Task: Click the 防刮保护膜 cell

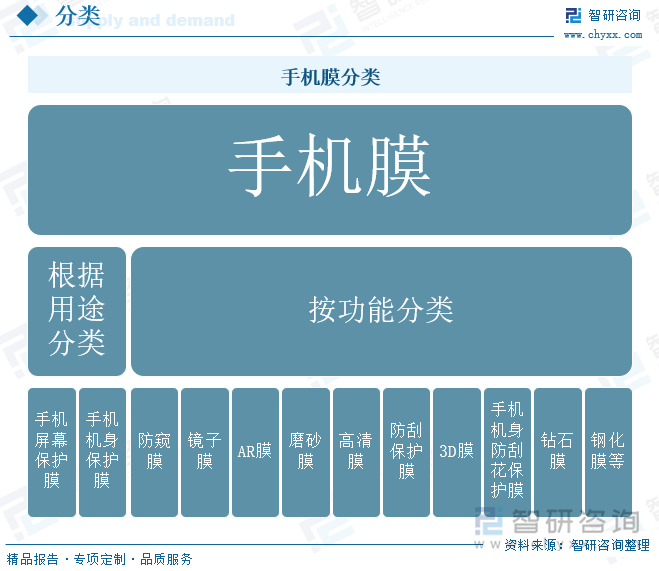Action: (x=406, y=452)
